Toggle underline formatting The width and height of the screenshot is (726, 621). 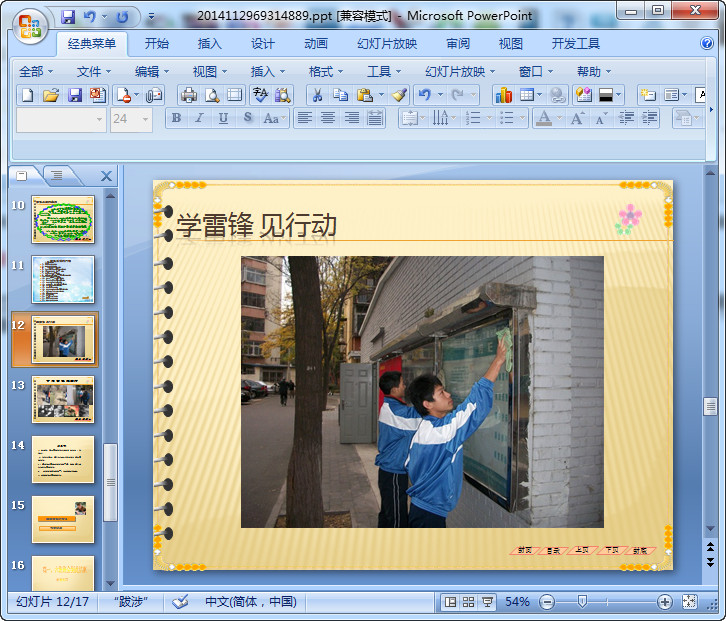(x=223, y=118)
